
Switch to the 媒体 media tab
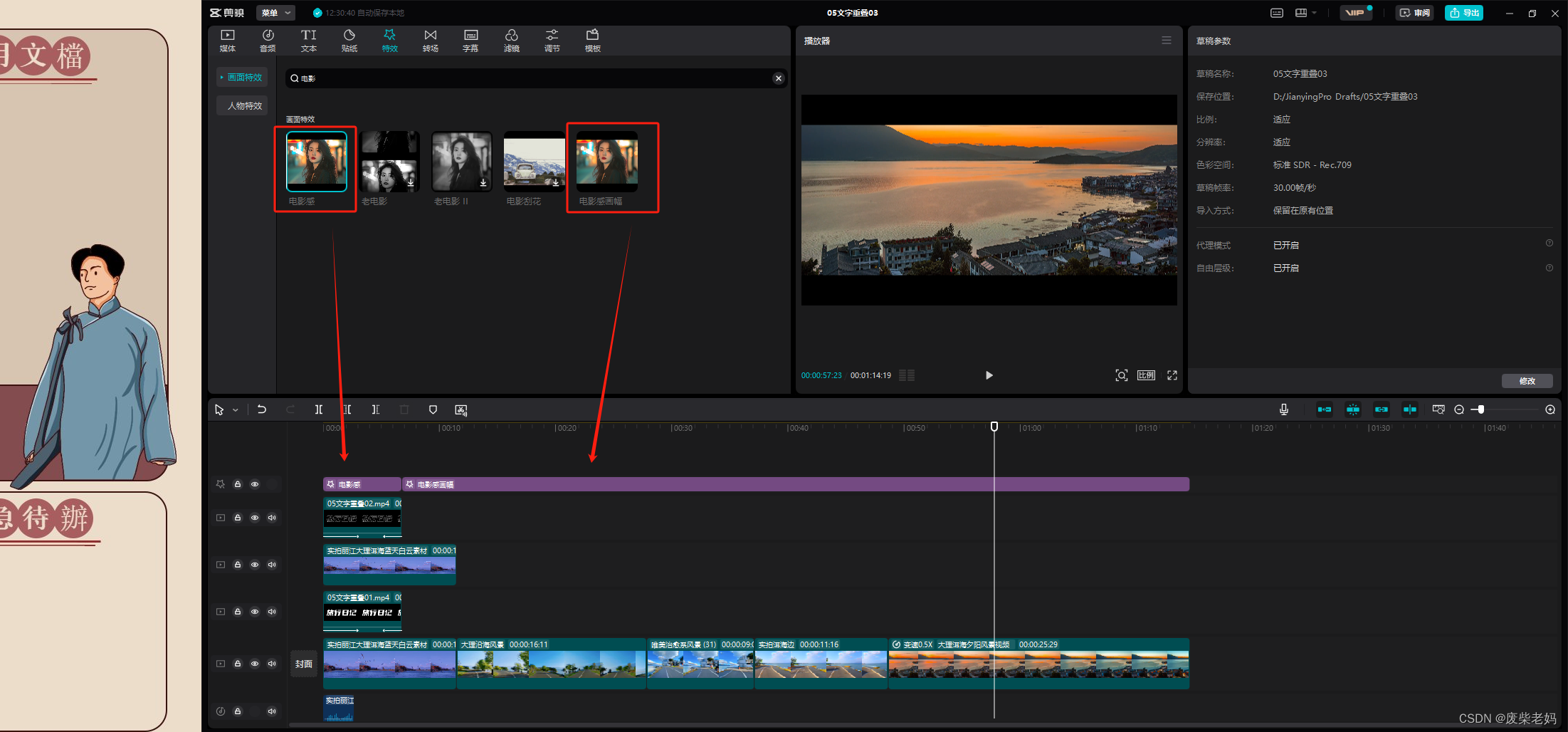pos(228,41)
